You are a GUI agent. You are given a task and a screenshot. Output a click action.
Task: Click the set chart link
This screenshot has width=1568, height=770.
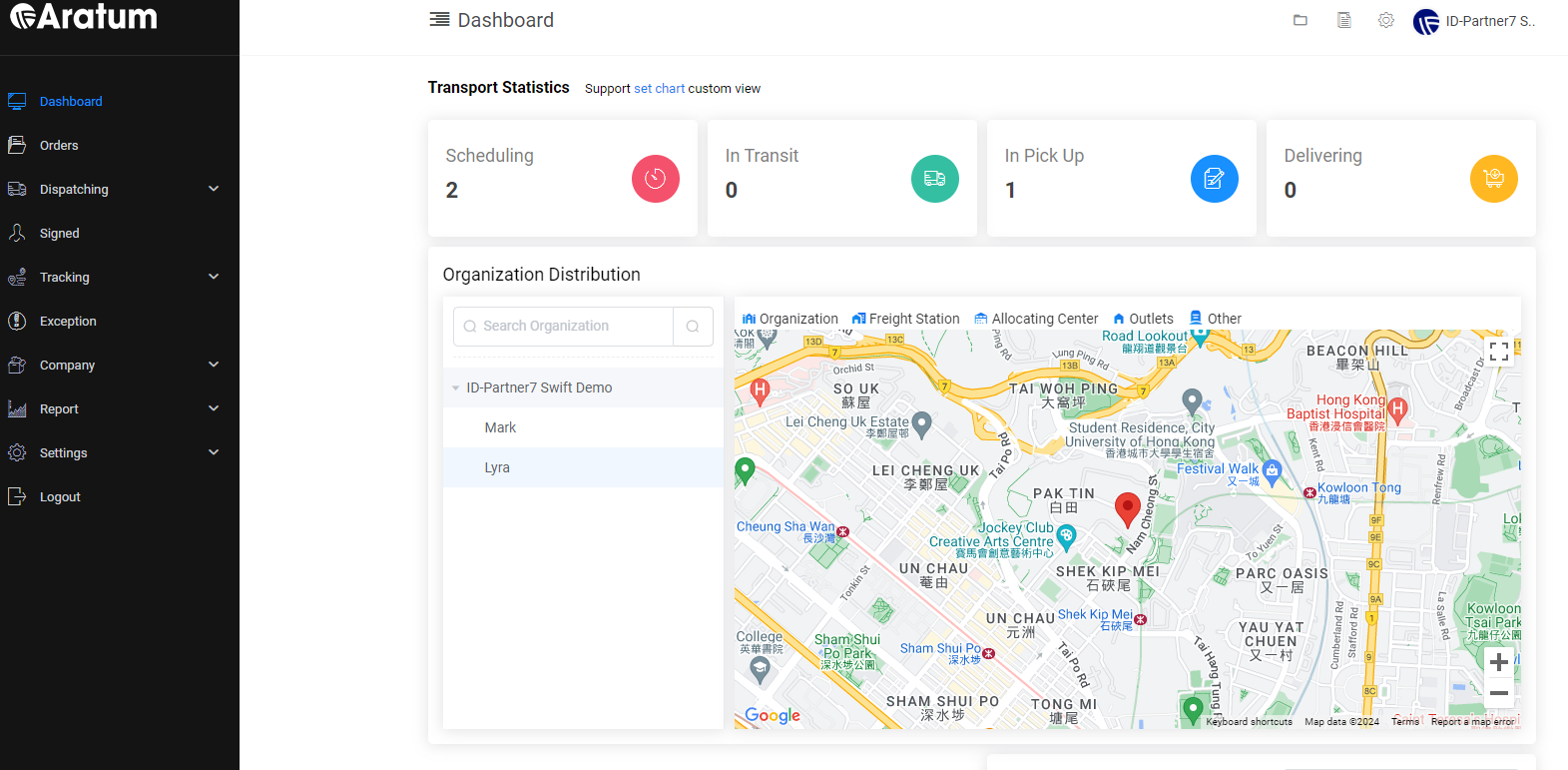pyautogui.click(x=660, y=89)
